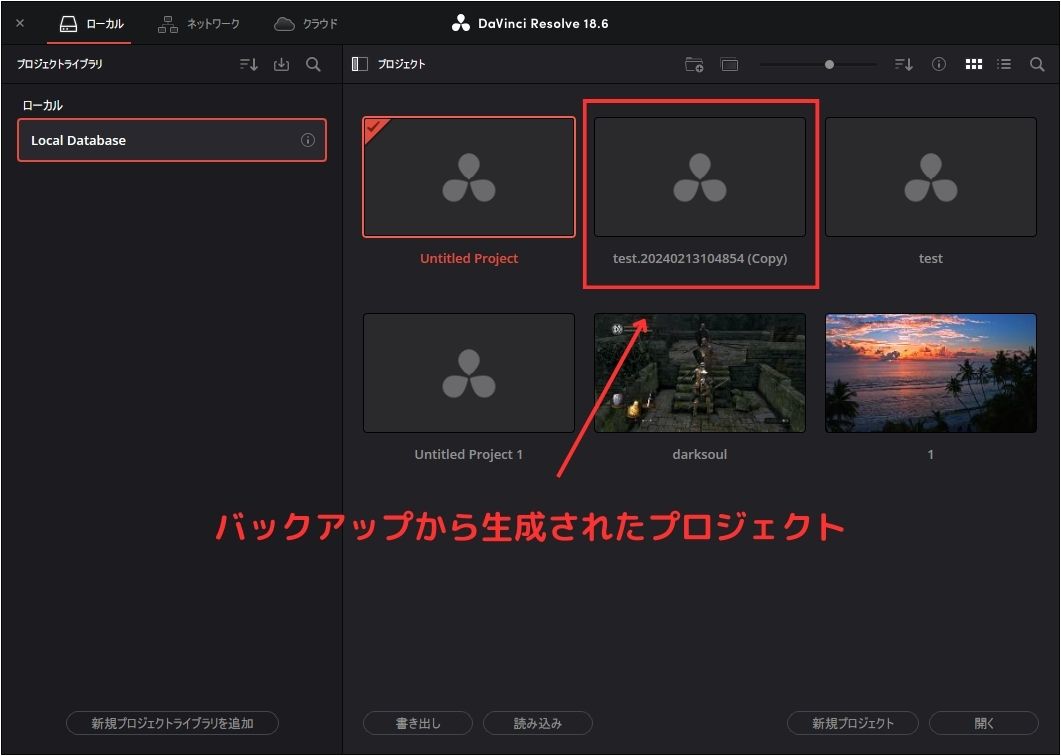Image resolution: width=1061 pixels, height=756 pixels.
Task: Click the 新規プロジェクト button
Action: 853,723
